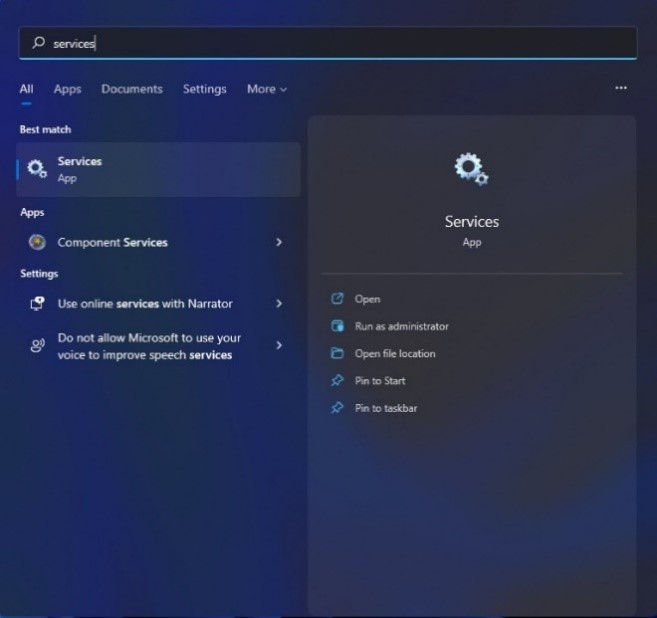Choose Pin to taskbar
This screenshot has height=618, width=657.
[x=386, y=408]
